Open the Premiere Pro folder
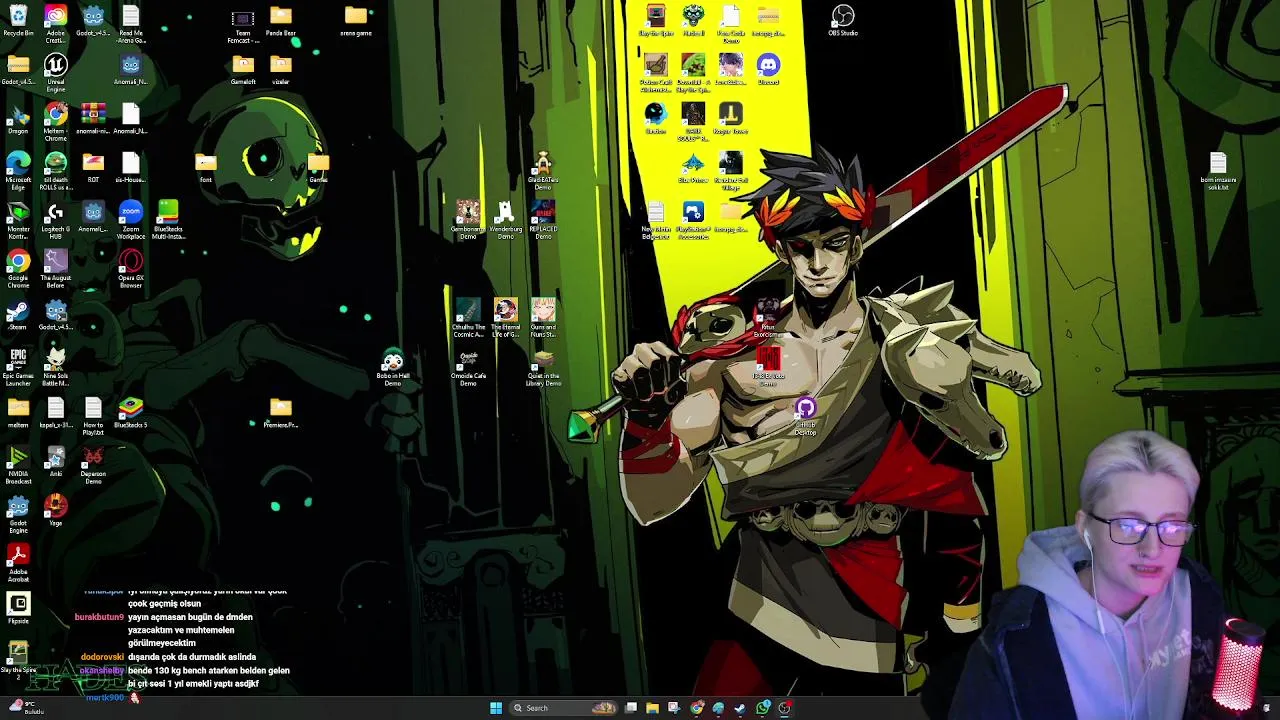The height and width of the screenshot is (720, 1280). click(281, 412)
